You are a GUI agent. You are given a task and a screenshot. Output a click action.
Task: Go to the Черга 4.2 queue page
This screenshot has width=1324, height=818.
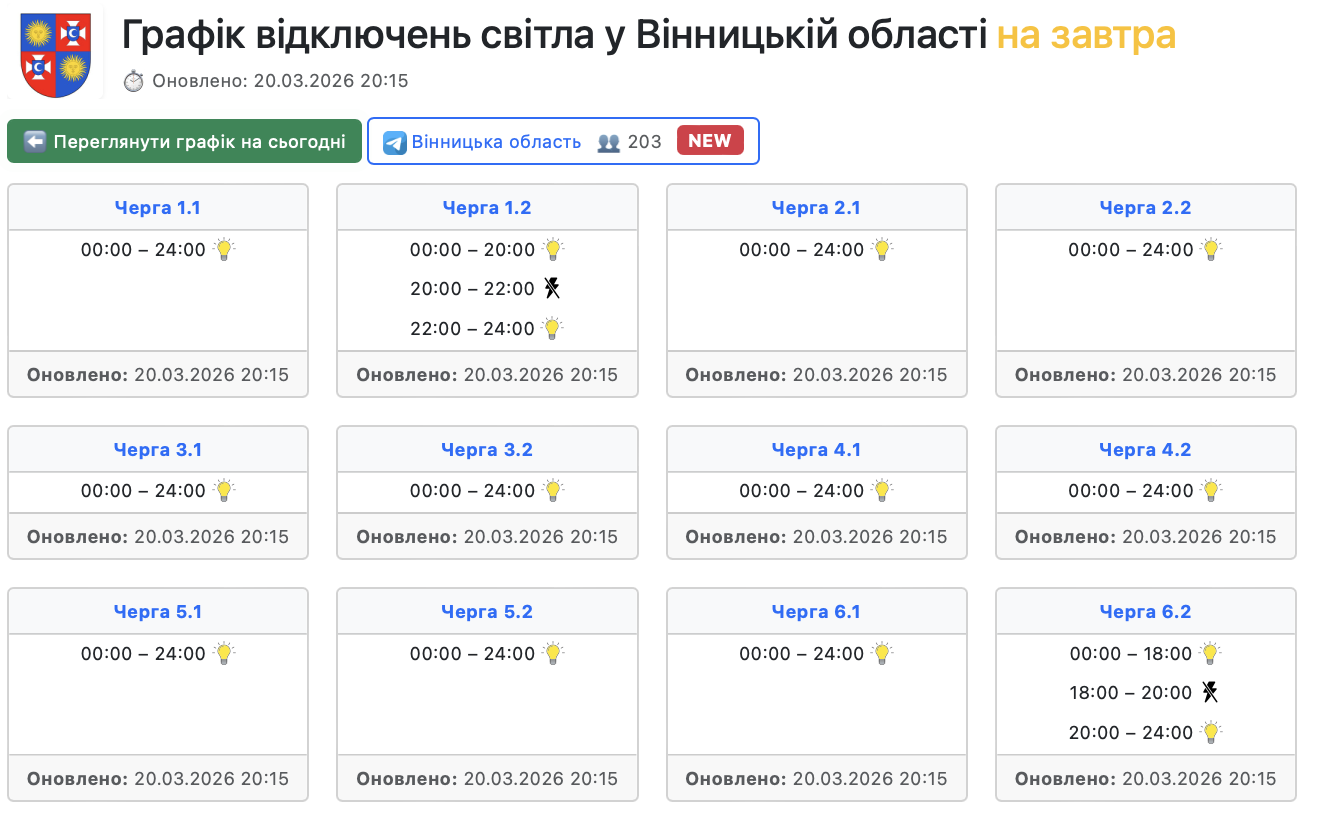pyautogui.click(x=1145, y=450)
